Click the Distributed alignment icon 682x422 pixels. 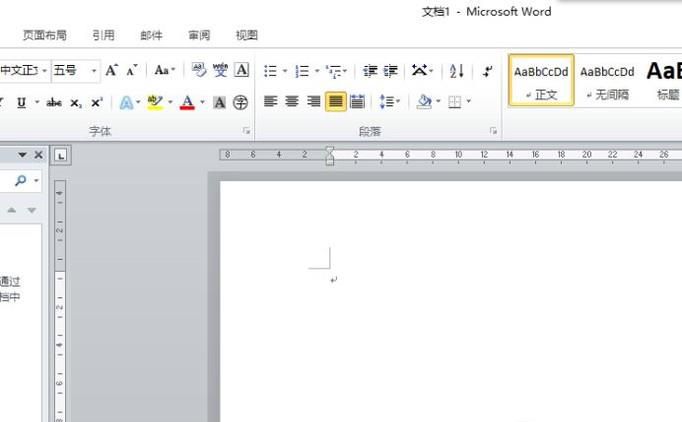pyautogui.click(x=358, y=102)
